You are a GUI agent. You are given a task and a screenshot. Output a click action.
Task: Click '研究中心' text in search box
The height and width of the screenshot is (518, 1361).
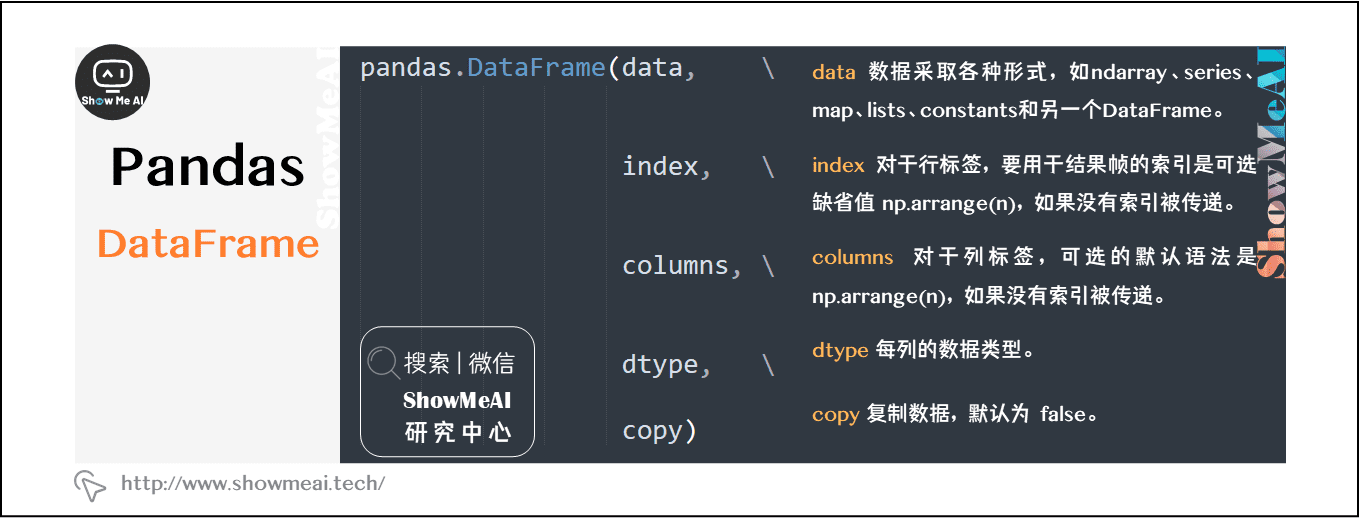(x=458, y=433)
